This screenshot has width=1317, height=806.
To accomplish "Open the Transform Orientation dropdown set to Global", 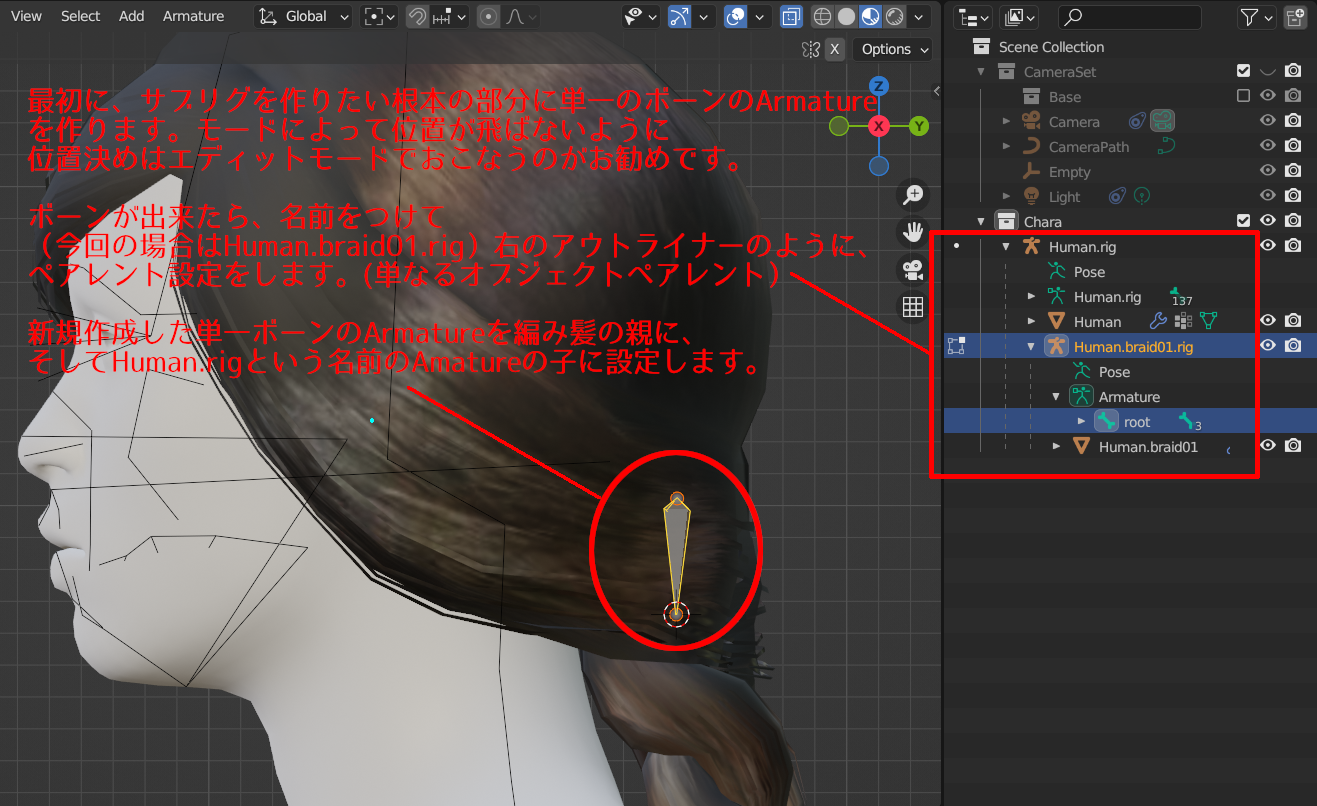I will tap(302, 16).
